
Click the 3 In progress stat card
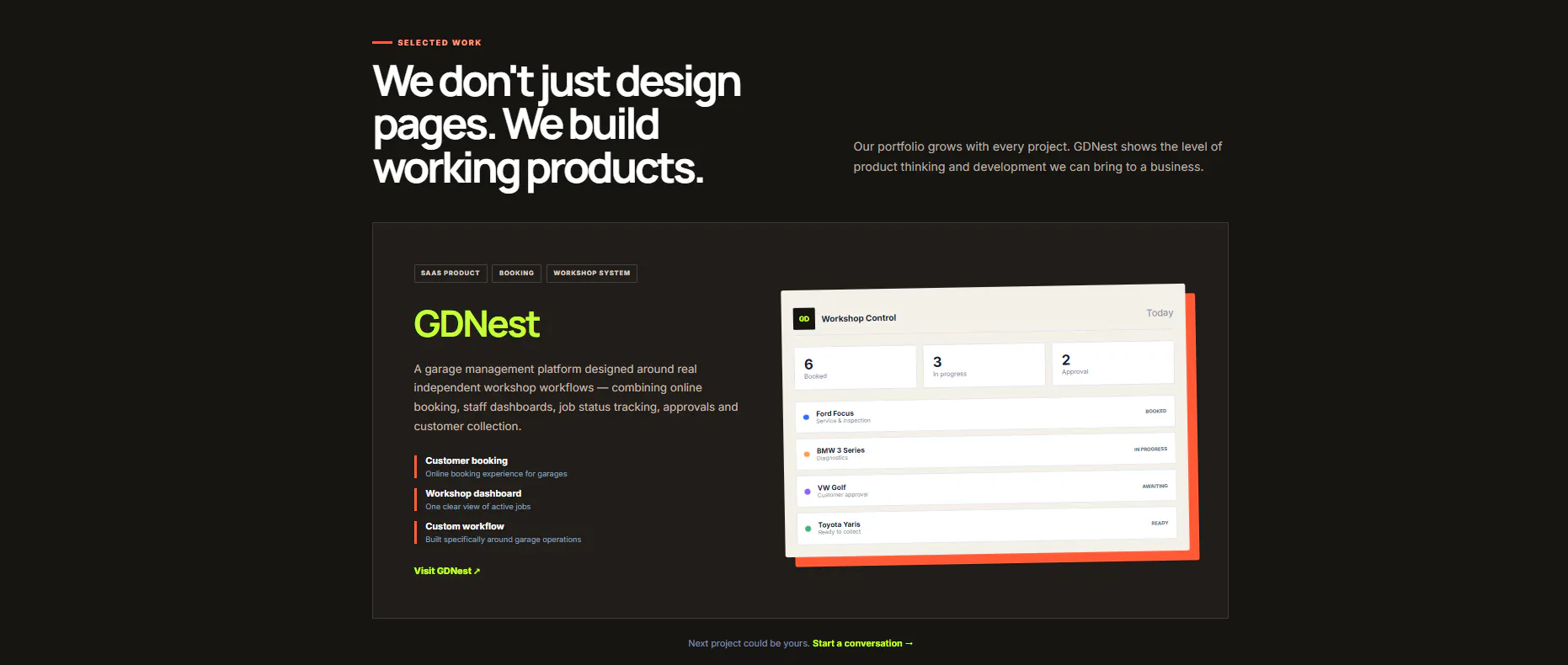tap(984, 364)
